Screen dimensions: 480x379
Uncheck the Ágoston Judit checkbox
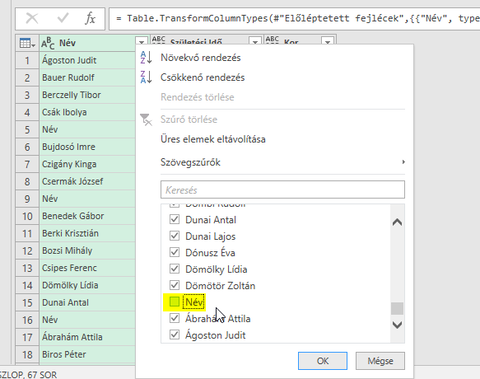[174, 335]
